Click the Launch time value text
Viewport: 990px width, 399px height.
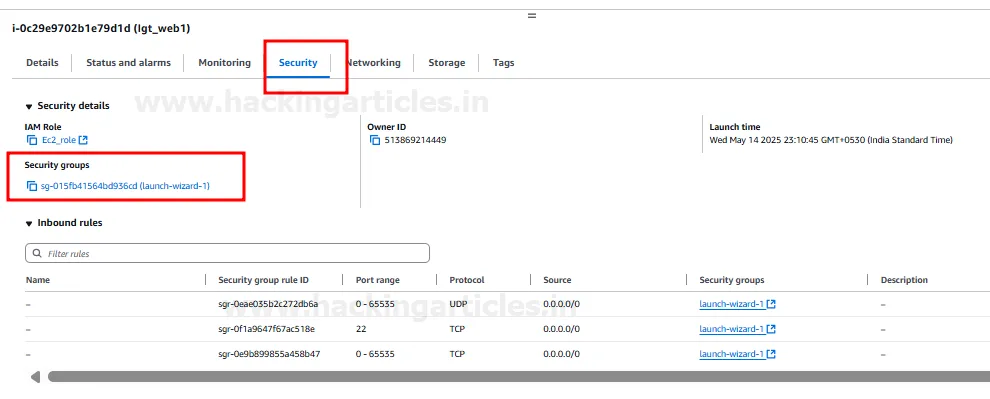[x=831, y=140]
